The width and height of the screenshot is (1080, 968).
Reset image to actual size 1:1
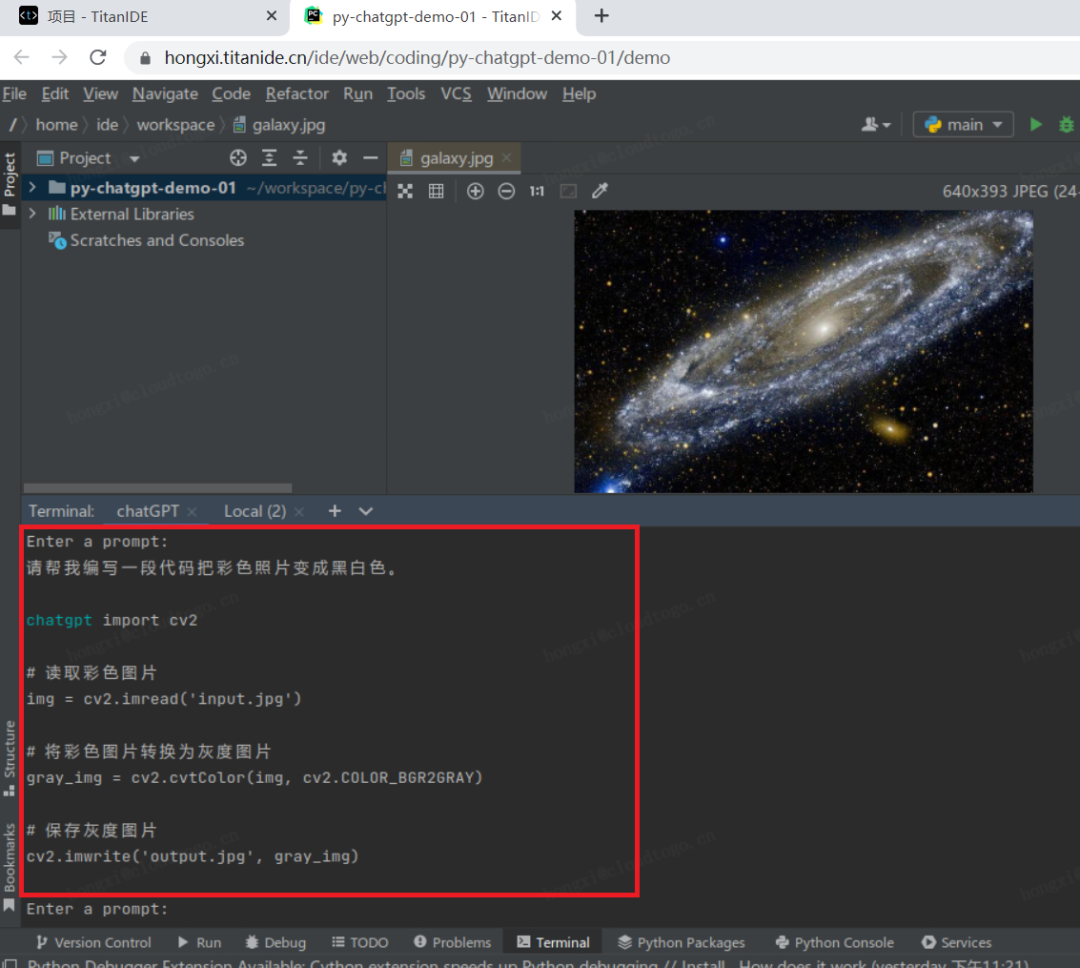[537, 192]
